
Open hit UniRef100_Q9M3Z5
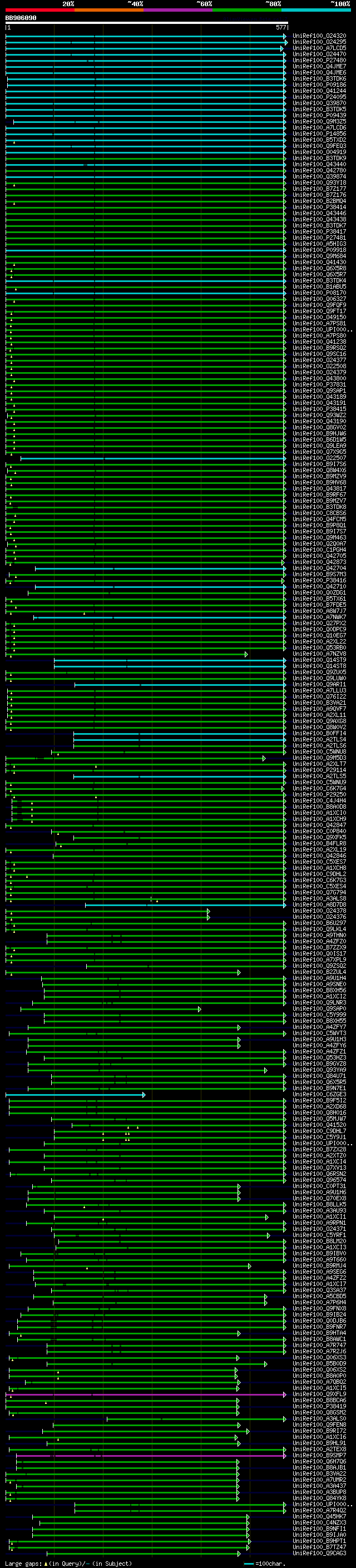(319, 122)
